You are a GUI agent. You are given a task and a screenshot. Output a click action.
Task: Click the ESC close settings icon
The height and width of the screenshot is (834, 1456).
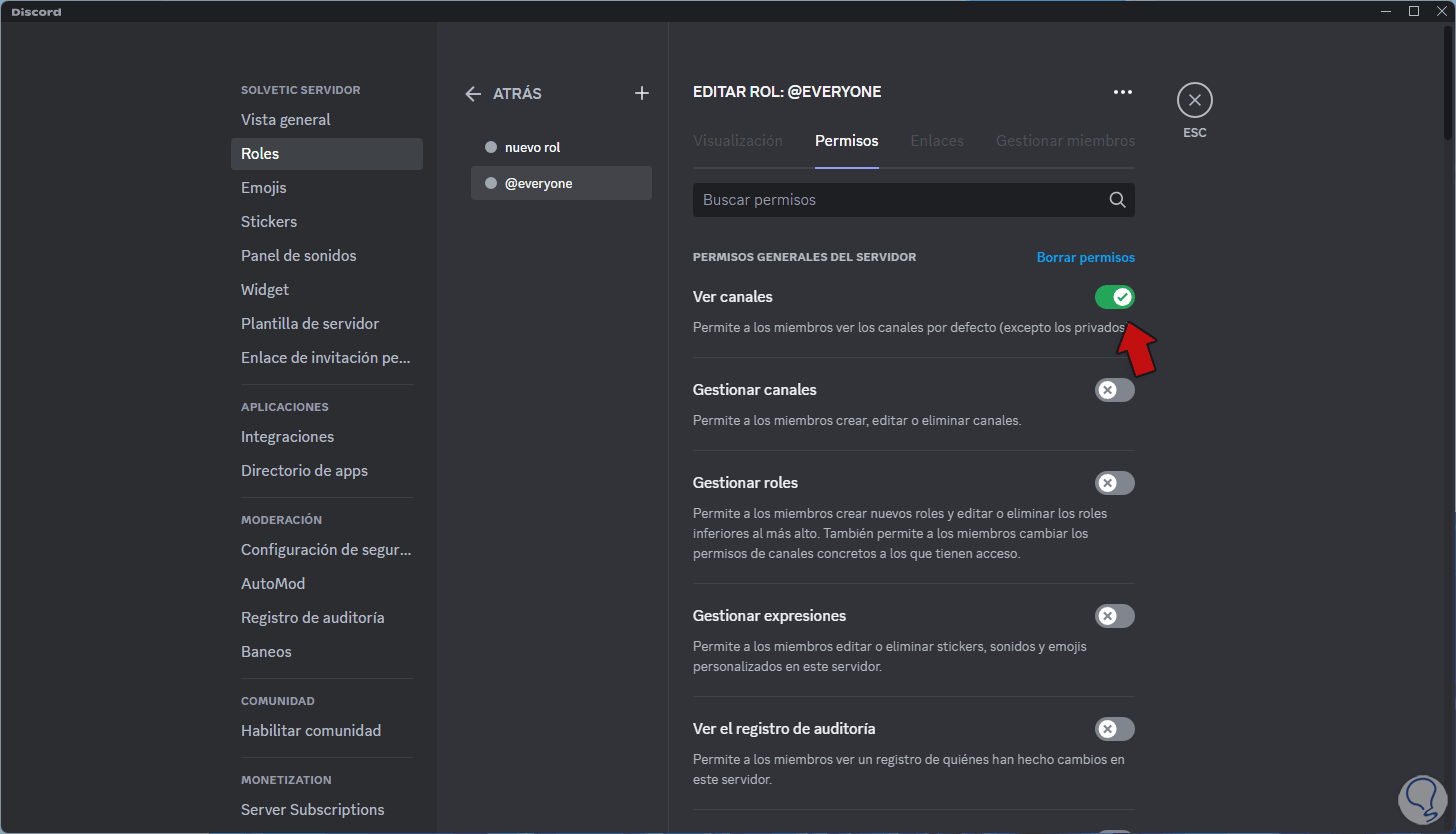[x=1194, y=101]
